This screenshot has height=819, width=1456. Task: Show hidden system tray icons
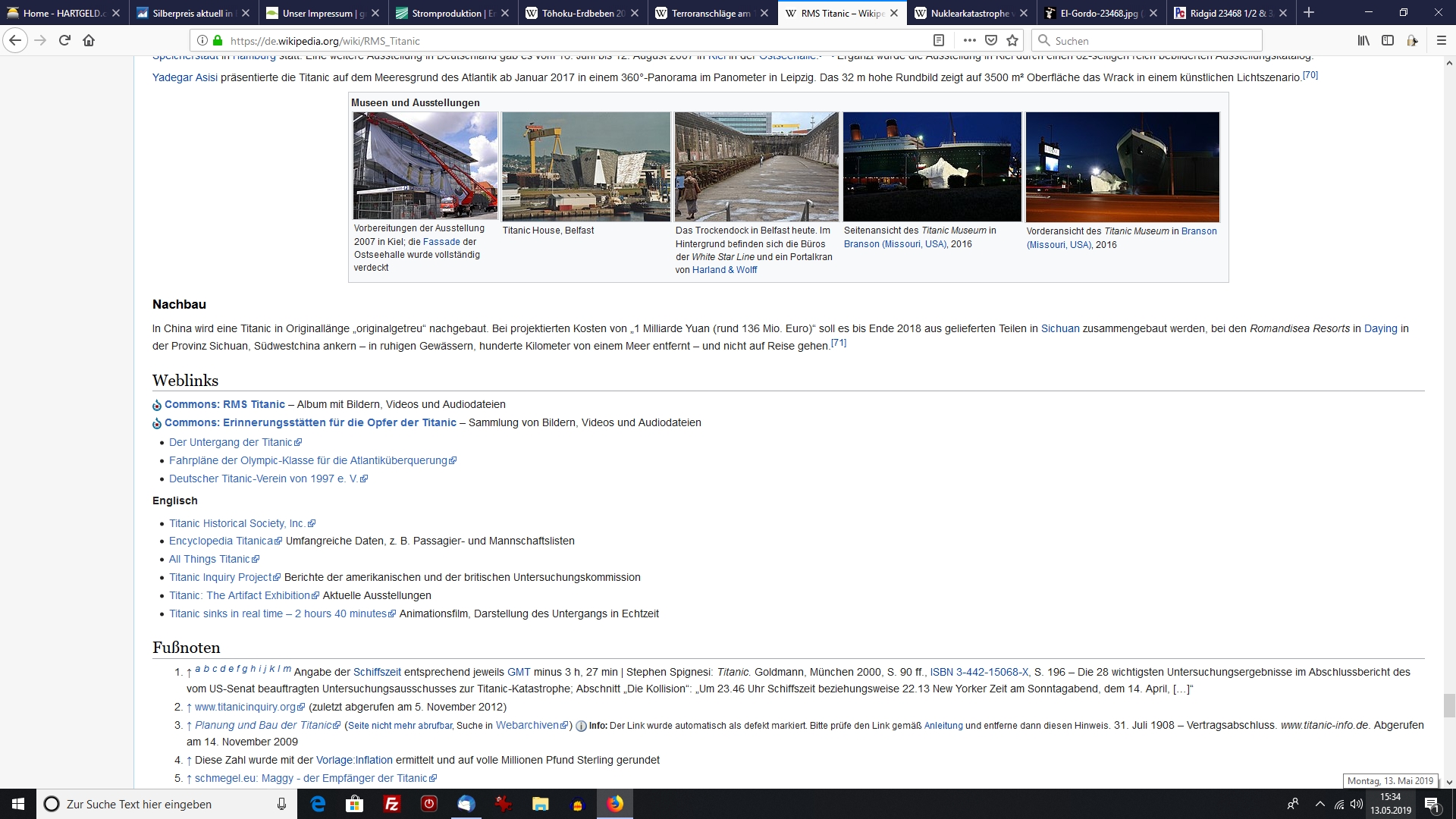tap(1319, 804)
